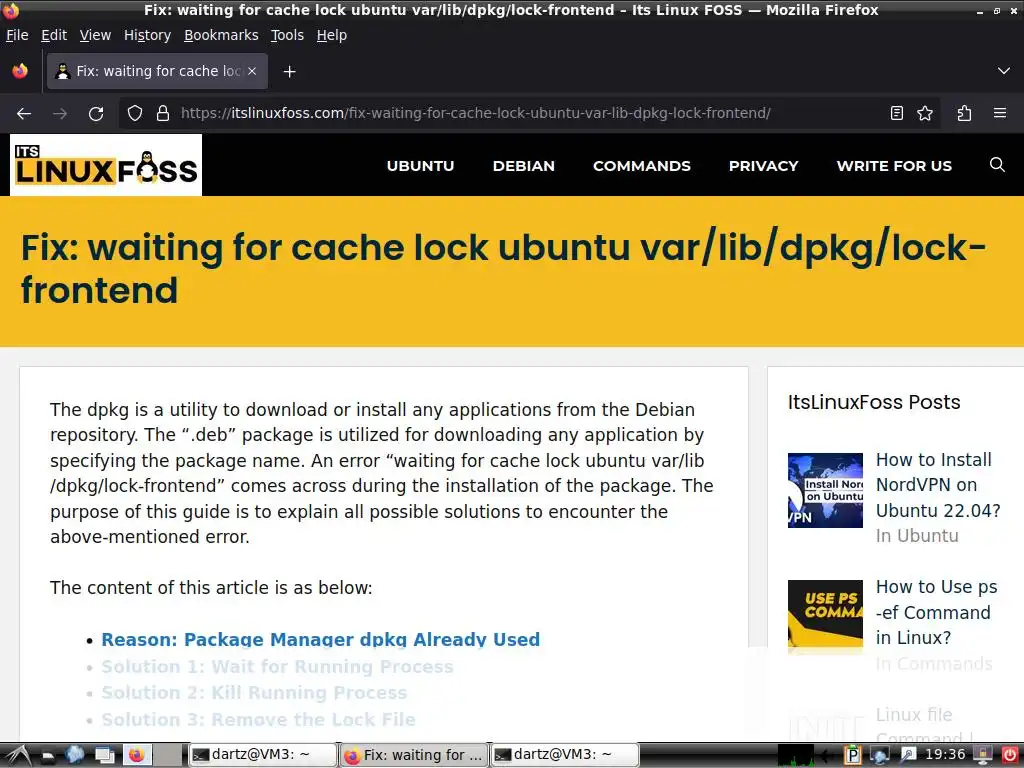Open the File menu
1024x768 pixels.
17,35
